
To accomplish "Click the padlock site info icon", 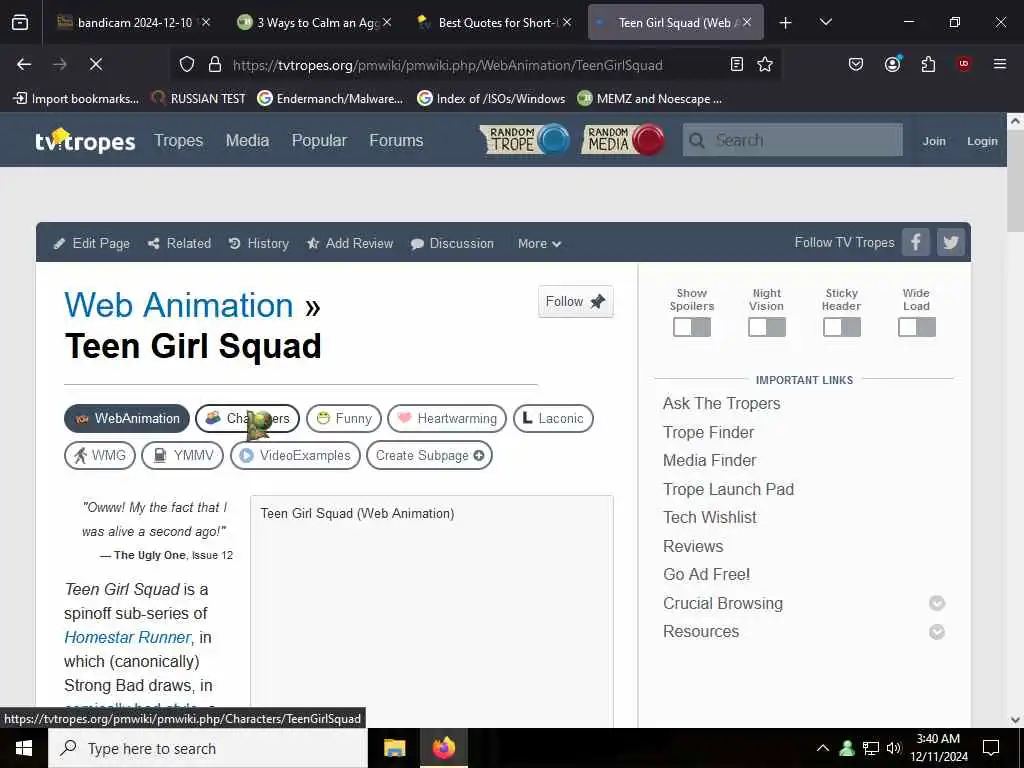I will pos(215,65).
